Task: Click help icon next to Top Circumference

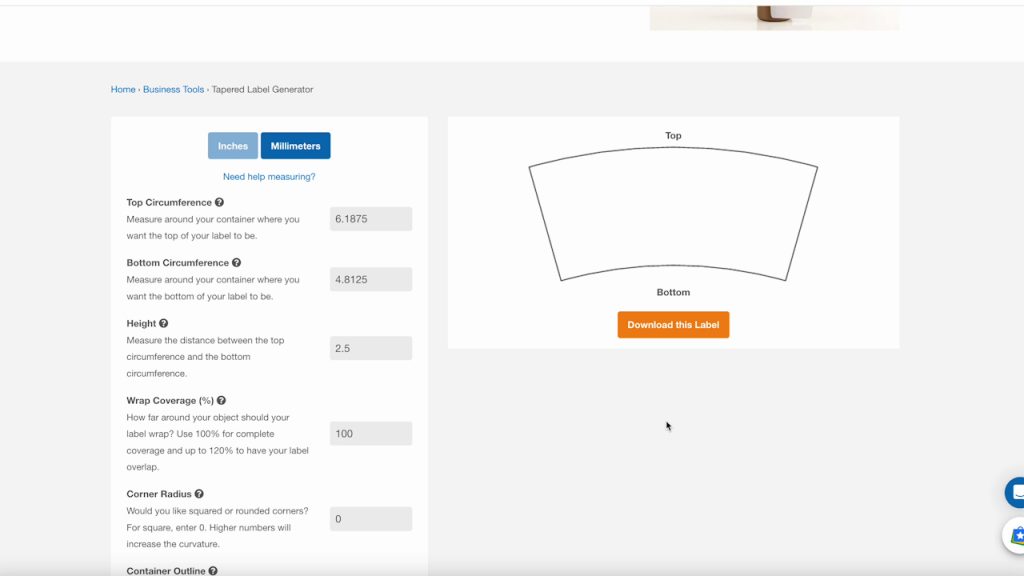Action: coord(219,202)
